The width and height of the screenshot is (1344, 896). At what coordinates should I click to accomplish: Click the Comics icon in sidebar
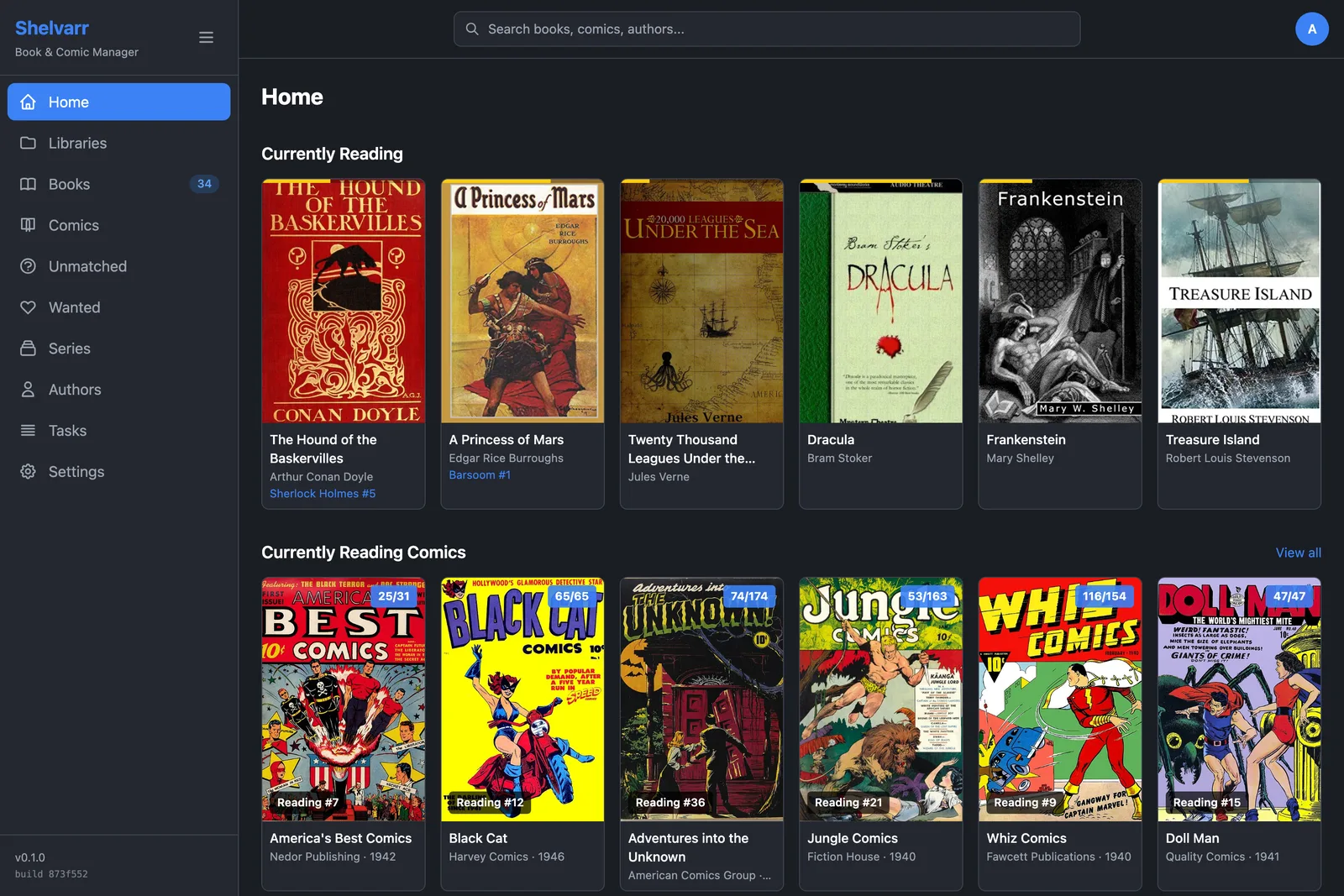coord(28,225)
